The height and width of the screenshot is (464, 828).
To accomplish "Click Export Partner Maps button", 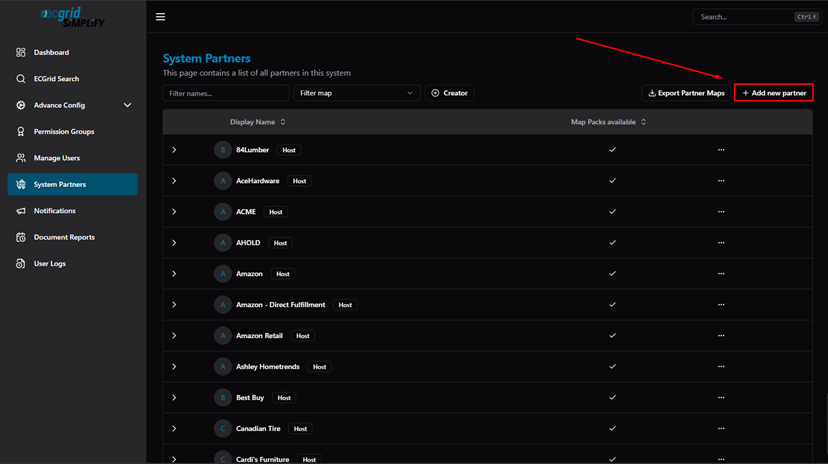I will (x=686, y=93).
